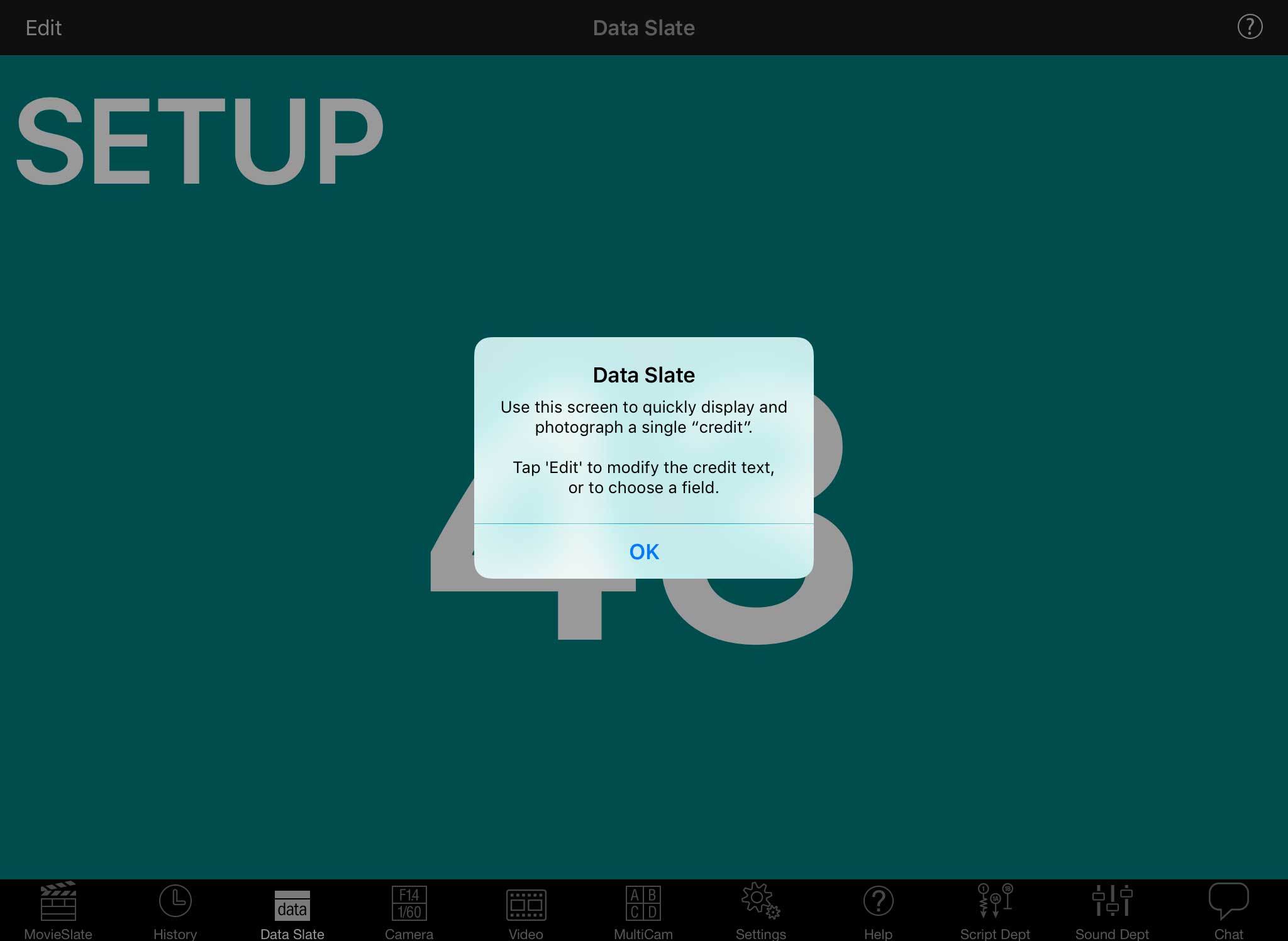Open the History tab

175,911
